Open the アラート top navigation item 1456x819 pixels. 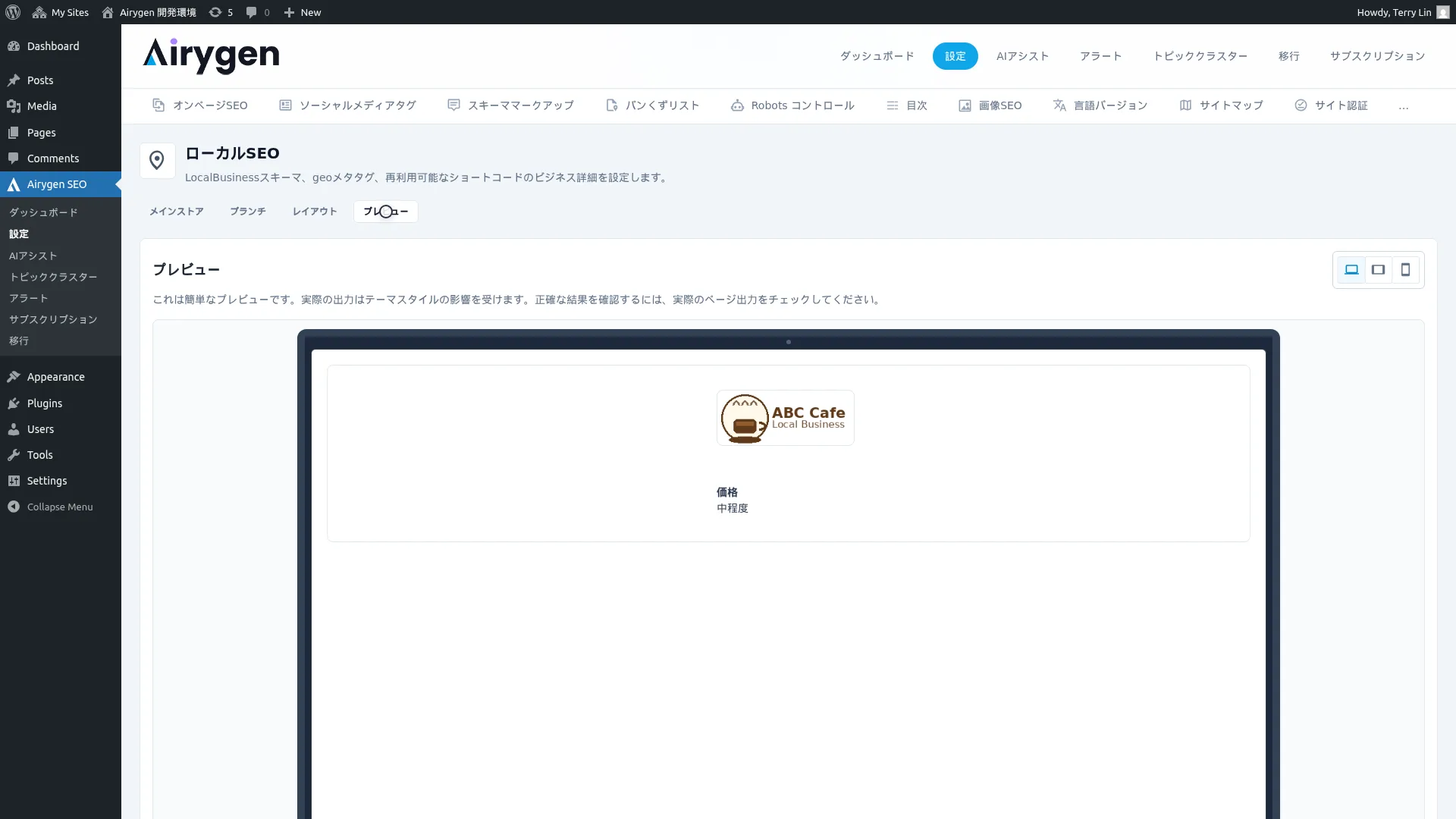[x=1100, y=56]
